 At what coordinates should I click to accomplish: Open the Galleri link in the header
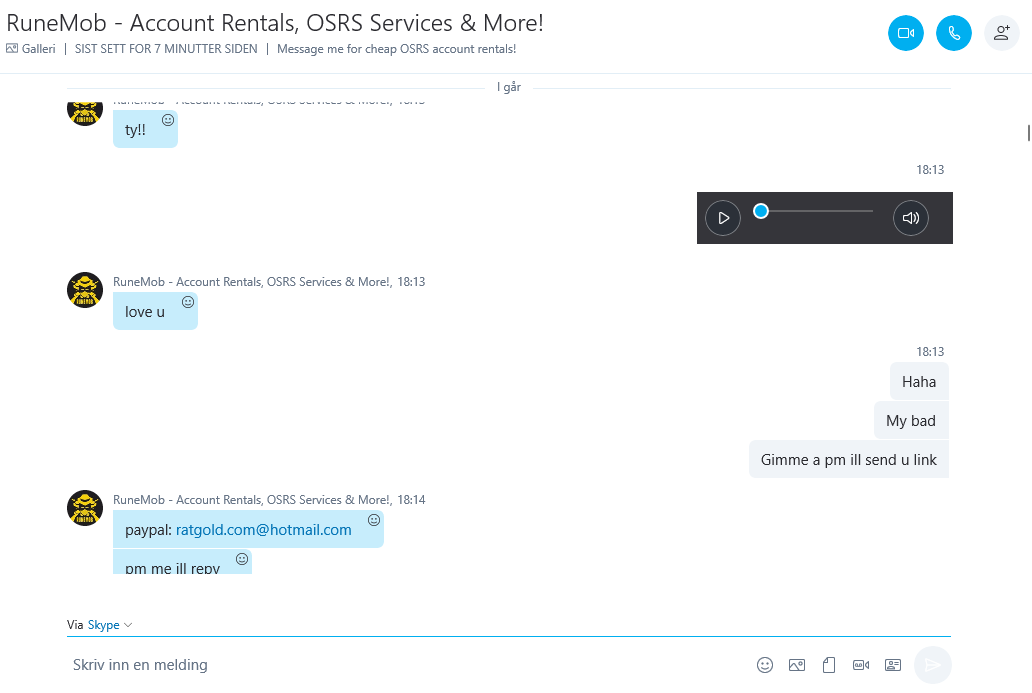click(x=31, y=49)
